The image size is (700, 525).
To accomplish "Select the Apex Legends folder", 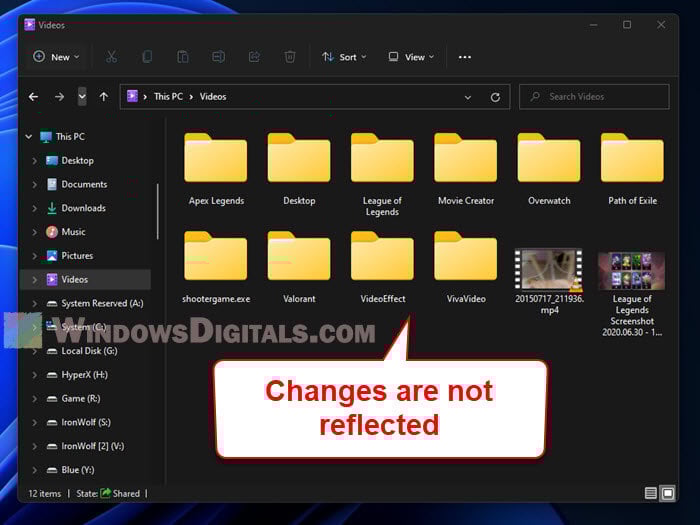I will point(216,169).
